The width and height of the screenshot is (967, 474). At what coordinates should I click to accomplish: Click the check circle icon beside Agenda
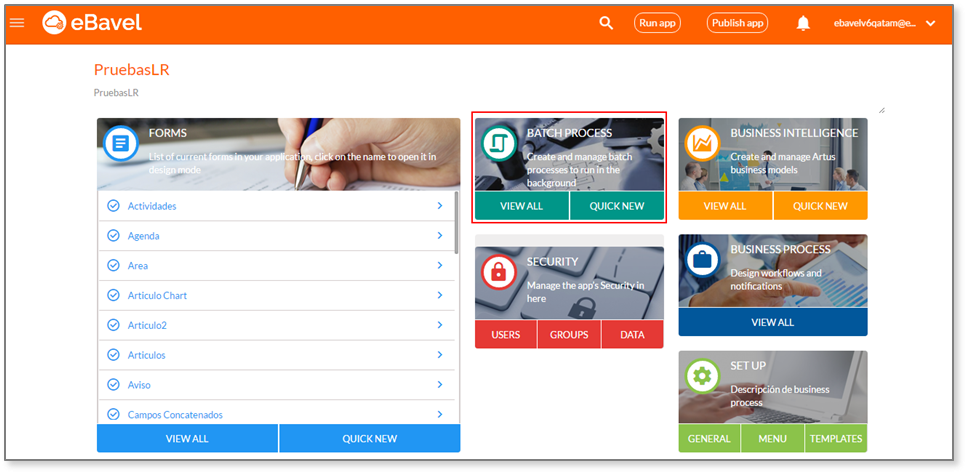tap(113, 235)
